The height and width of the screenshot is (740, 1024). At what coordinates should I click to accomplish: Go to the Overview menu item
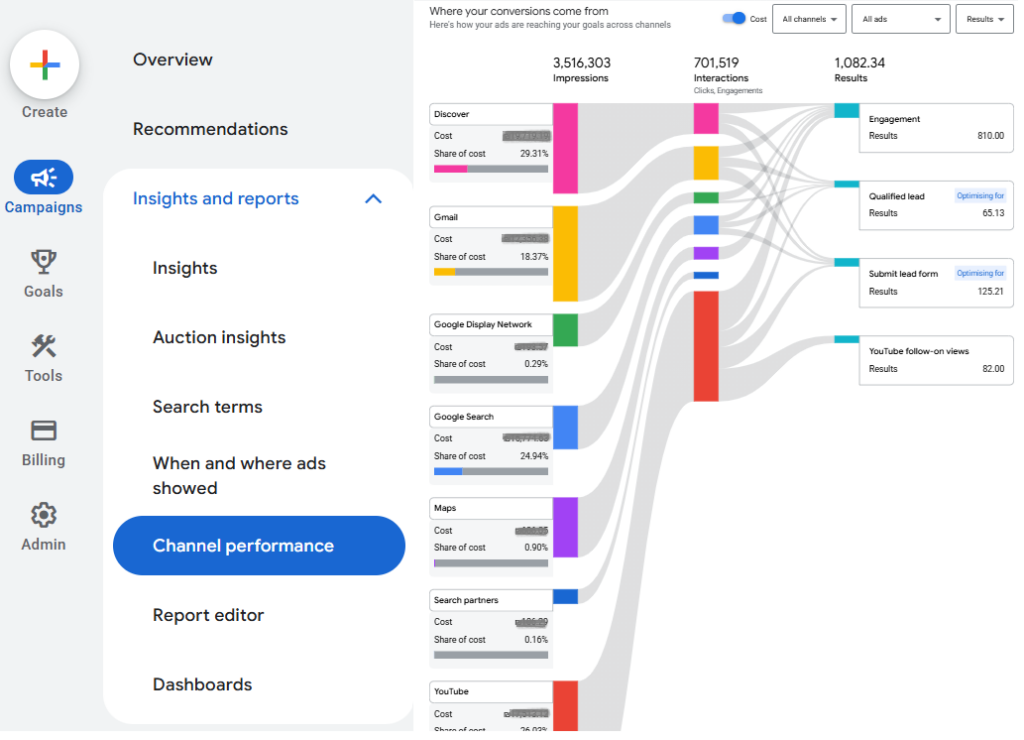[173, 60]
